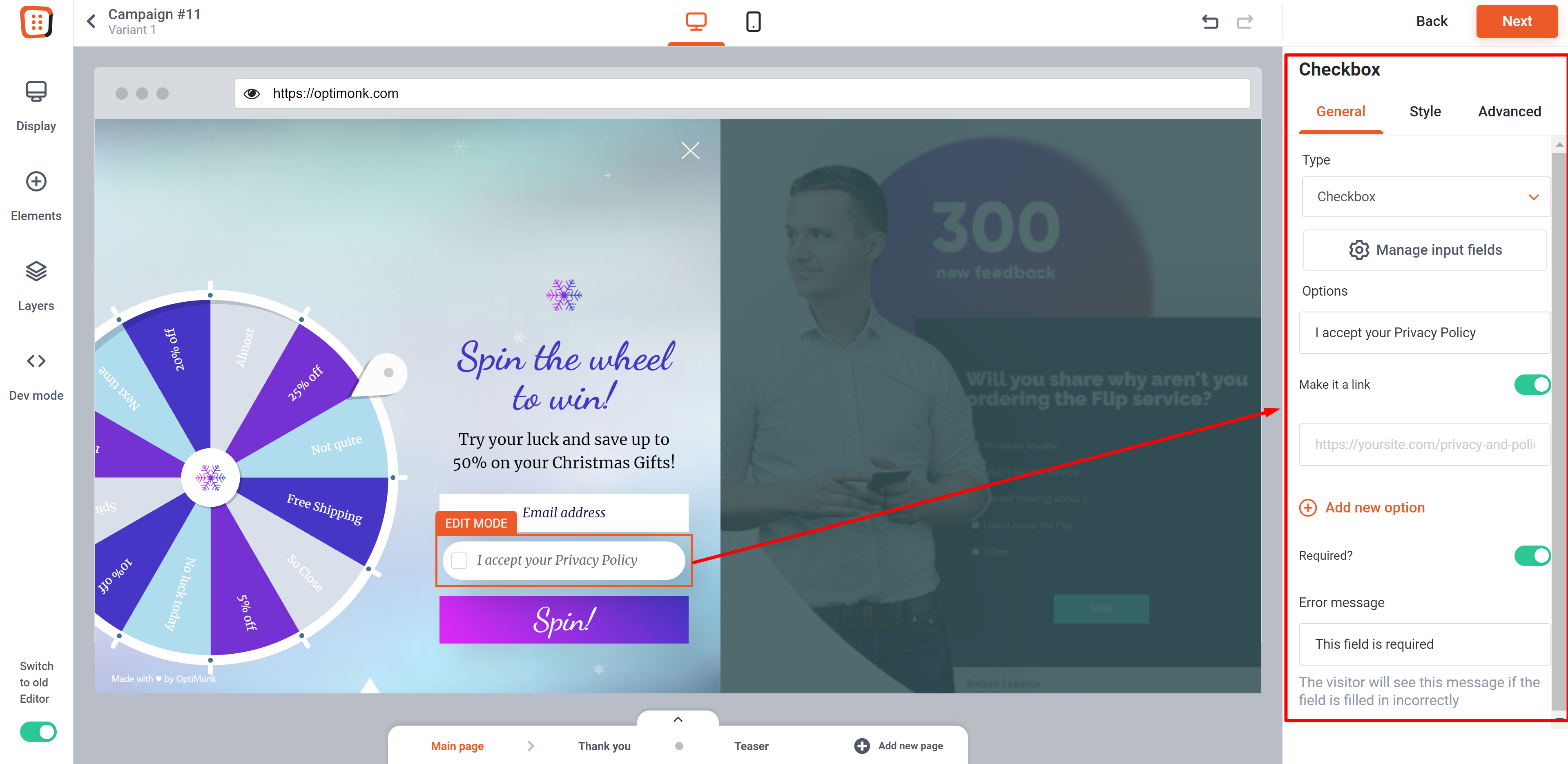Click the redo arrow icon
The image size is (1568, 764).
tap(1245, 22)
